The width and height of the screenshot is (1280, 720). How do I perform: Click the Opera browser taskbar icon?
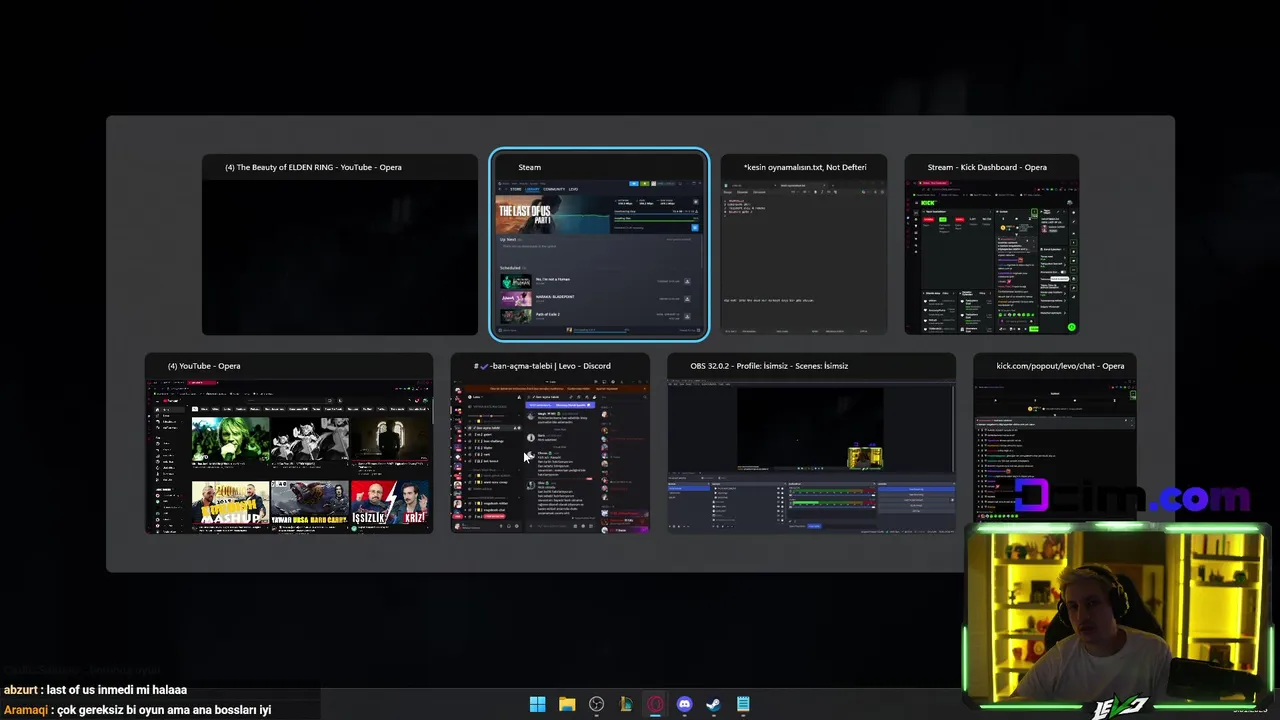tap(655, 704)
